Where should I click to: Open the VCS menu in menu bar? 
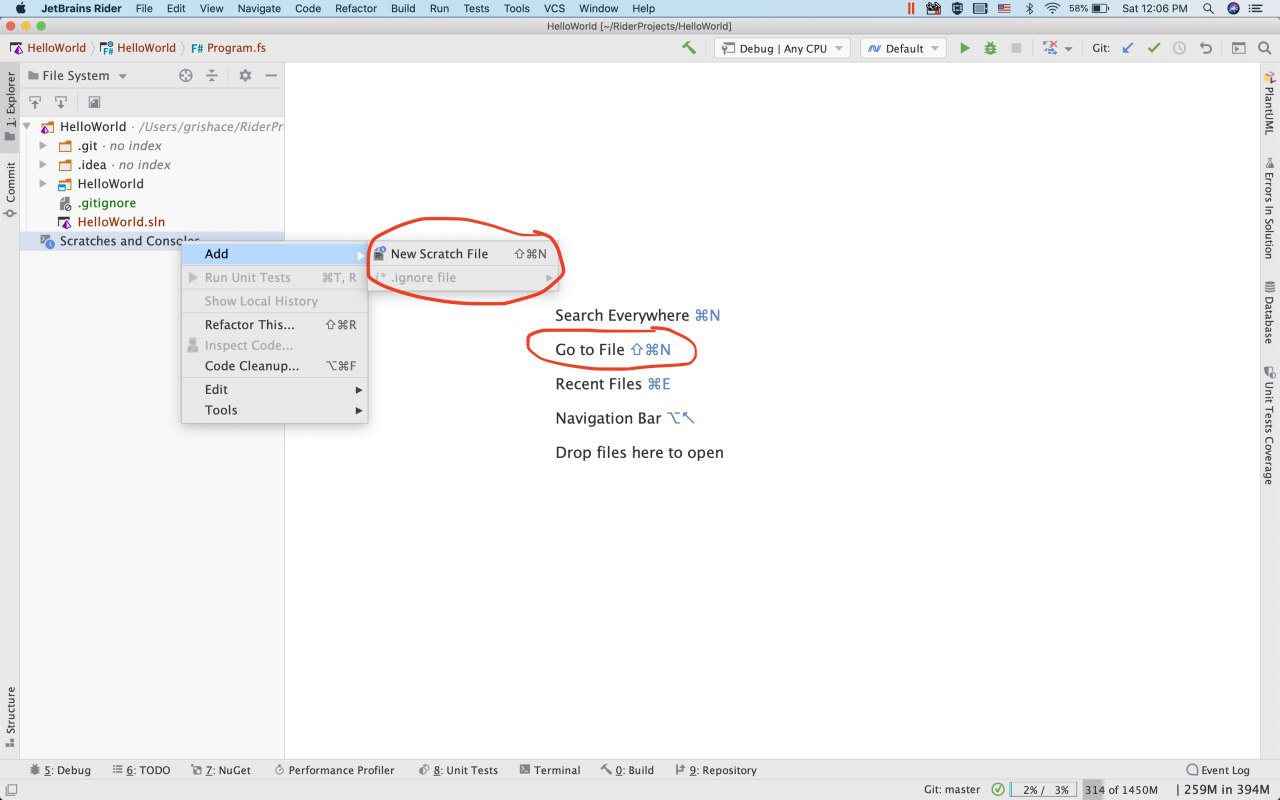click(x=554, y=8)
